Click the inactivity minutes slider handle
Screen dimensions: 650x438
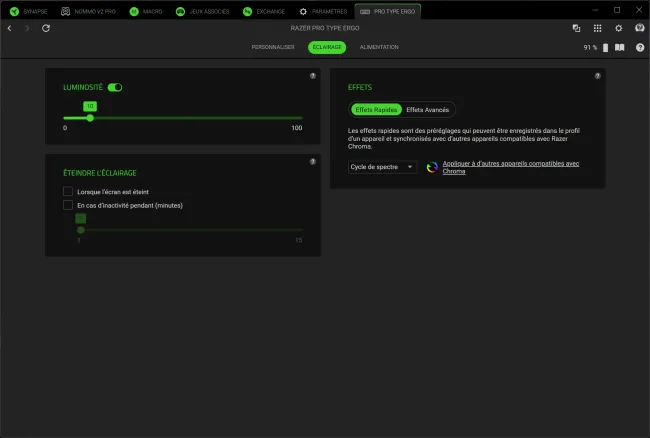click(x=81, y=230)
